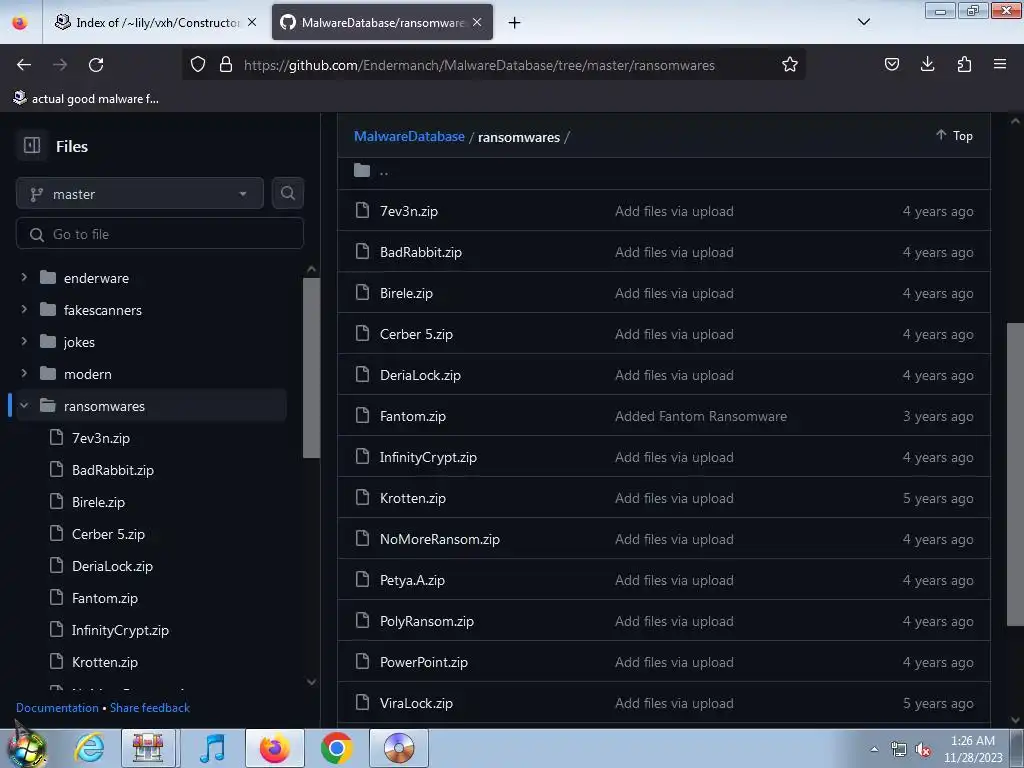
Task: Open the 'actual good malware f...' bookmark
Action: (86, 99)
